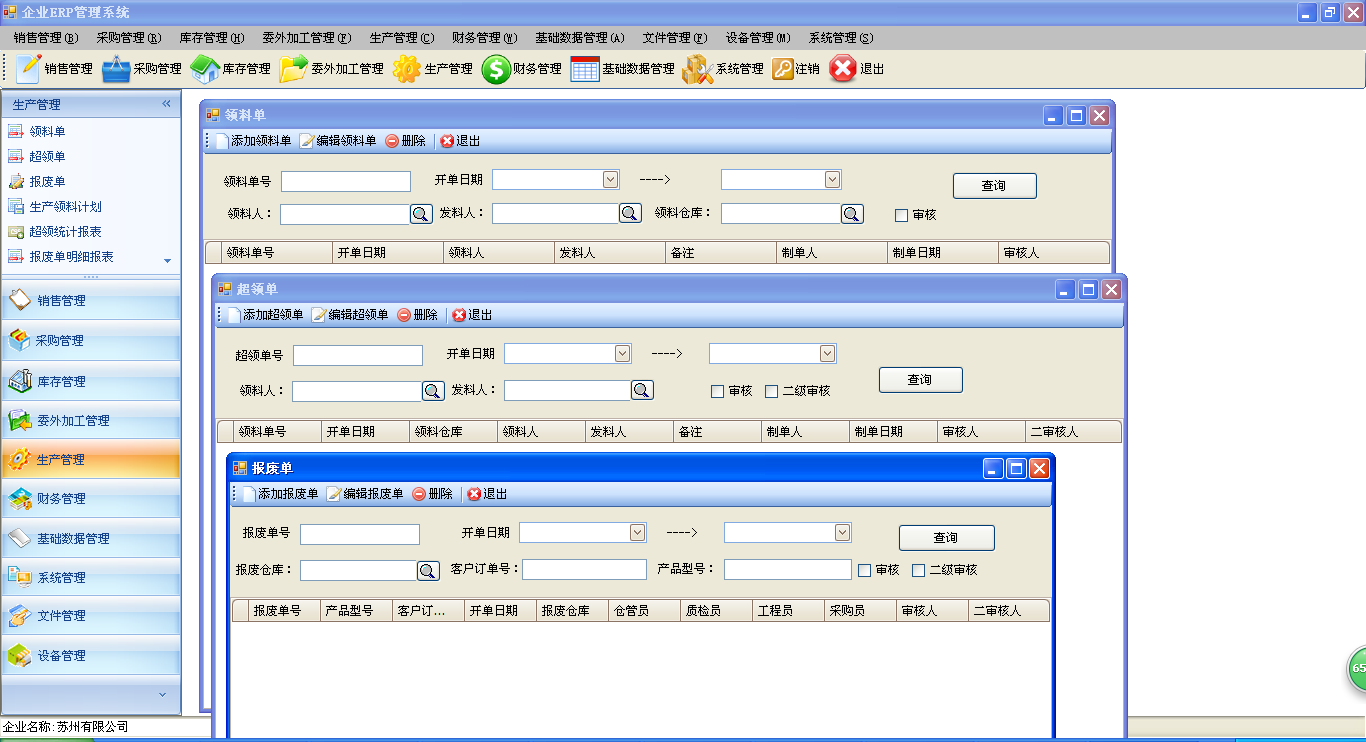
Task: Check 审核 checkbox in 领料单 window
Action: 902,215
